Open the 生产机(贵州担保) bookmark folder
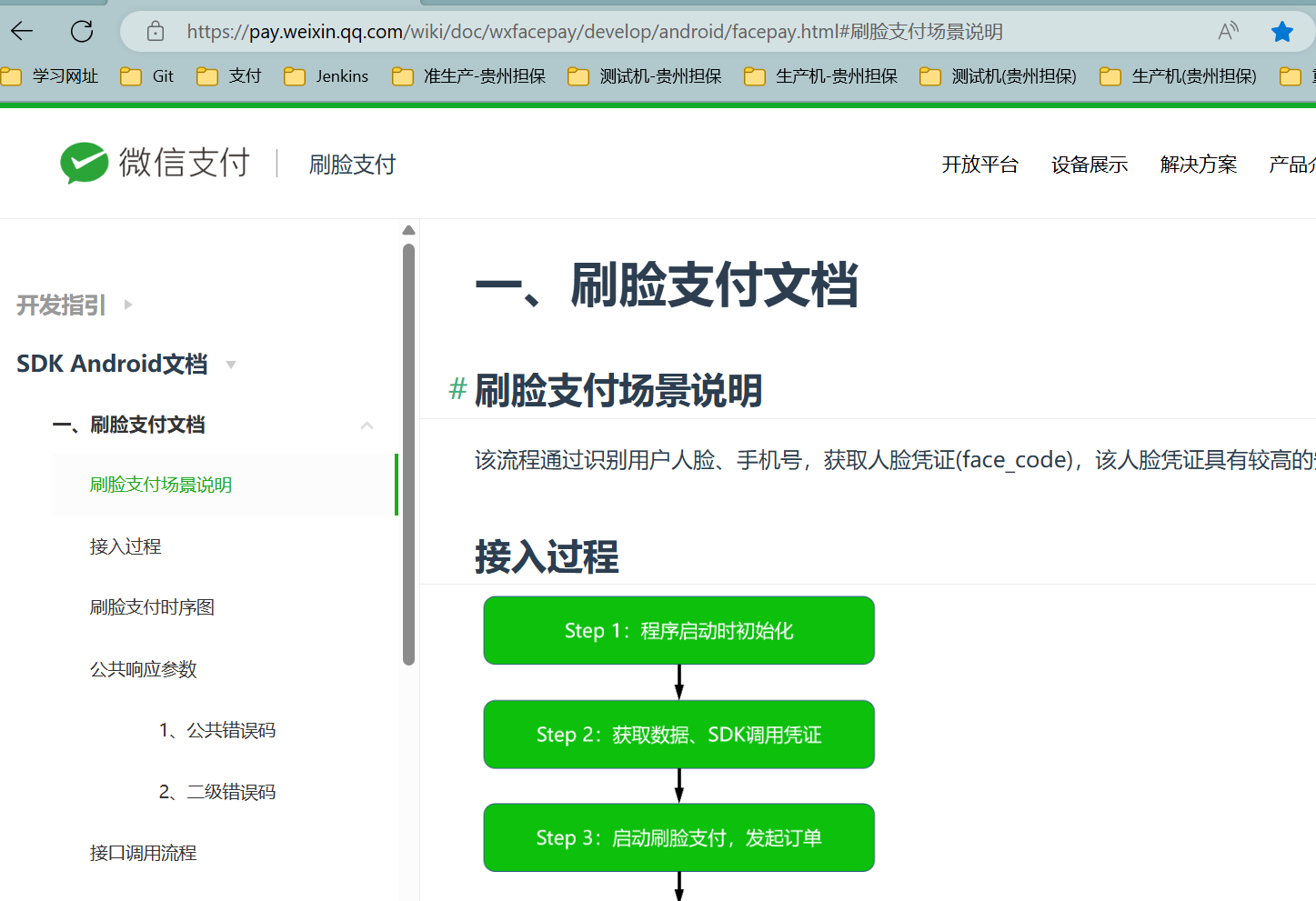The width and height of the screenshot is (1316, 901). (1179, 76)
